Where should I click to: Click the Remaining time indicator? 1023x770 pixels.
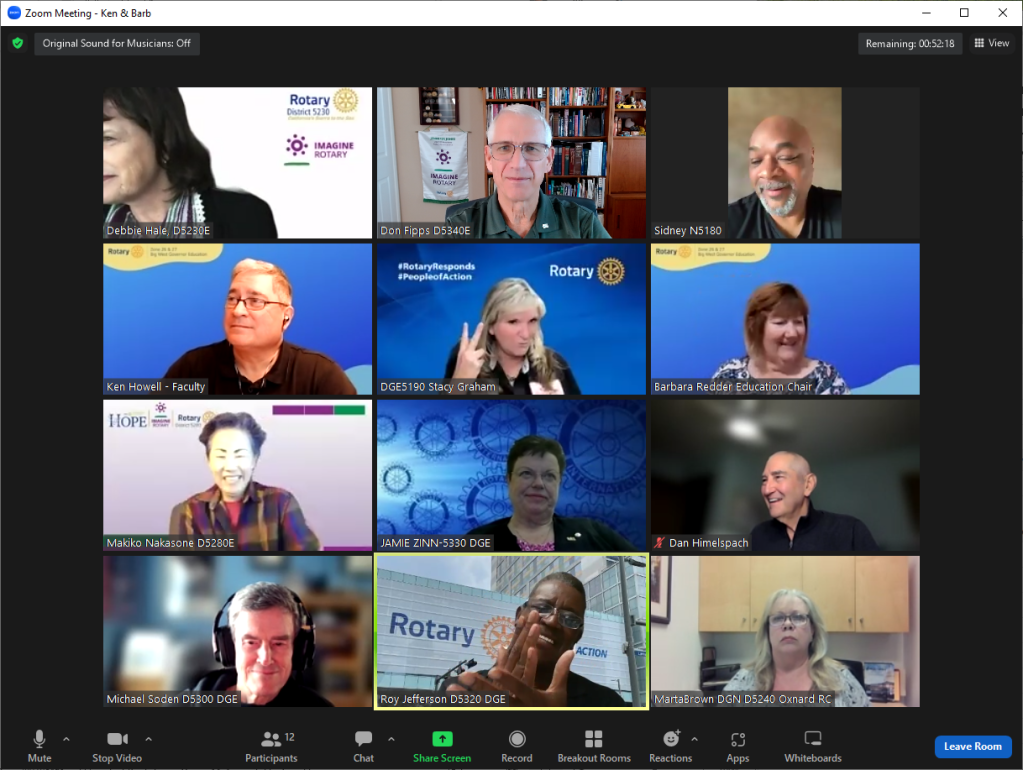pyautogui.click(x=909, y=44)
